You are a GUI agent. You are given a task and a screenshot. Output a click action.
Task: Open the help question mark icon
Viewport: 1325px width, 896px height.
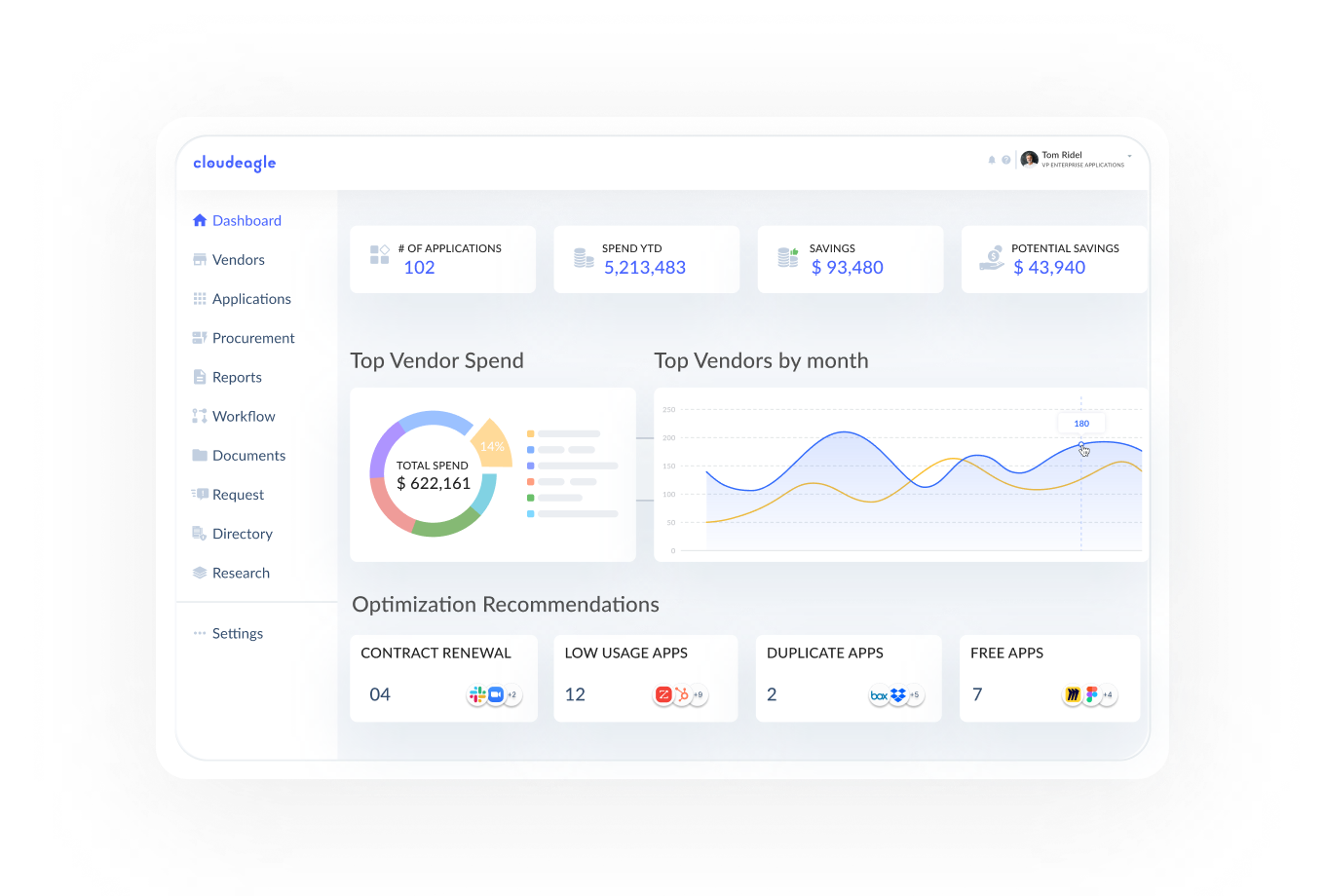pyautogui.click(x=1006, y=160)
